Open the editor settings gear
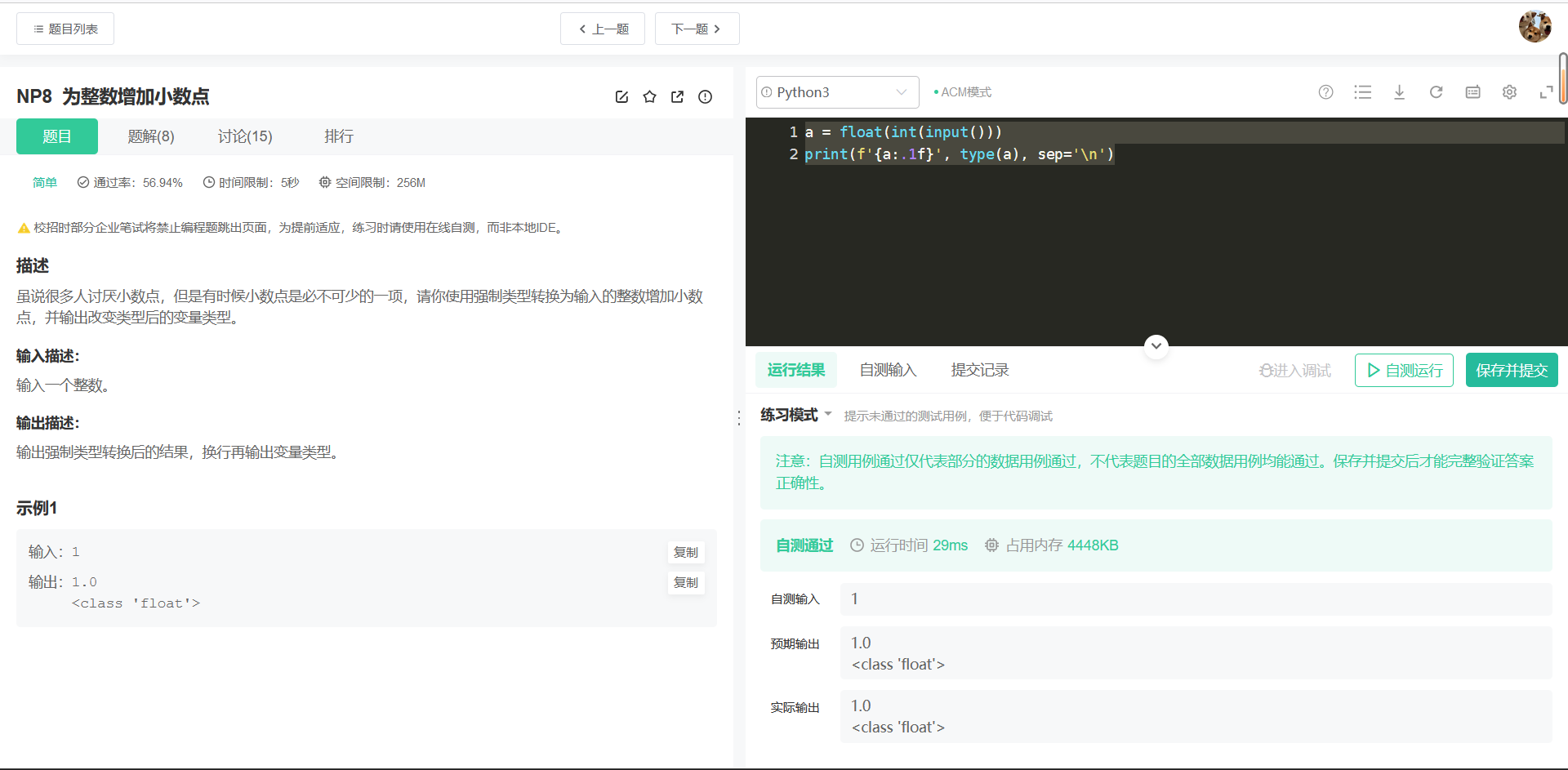 coord(1509,92)
